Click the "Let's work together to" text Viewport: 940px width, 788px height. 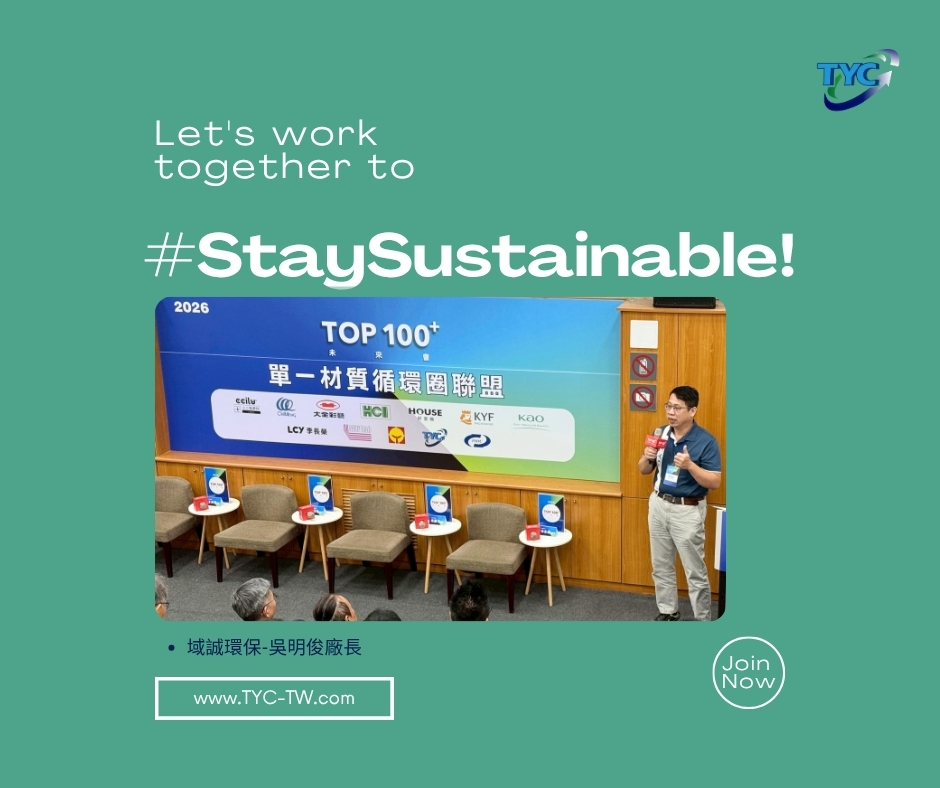(x=284, y=151)
